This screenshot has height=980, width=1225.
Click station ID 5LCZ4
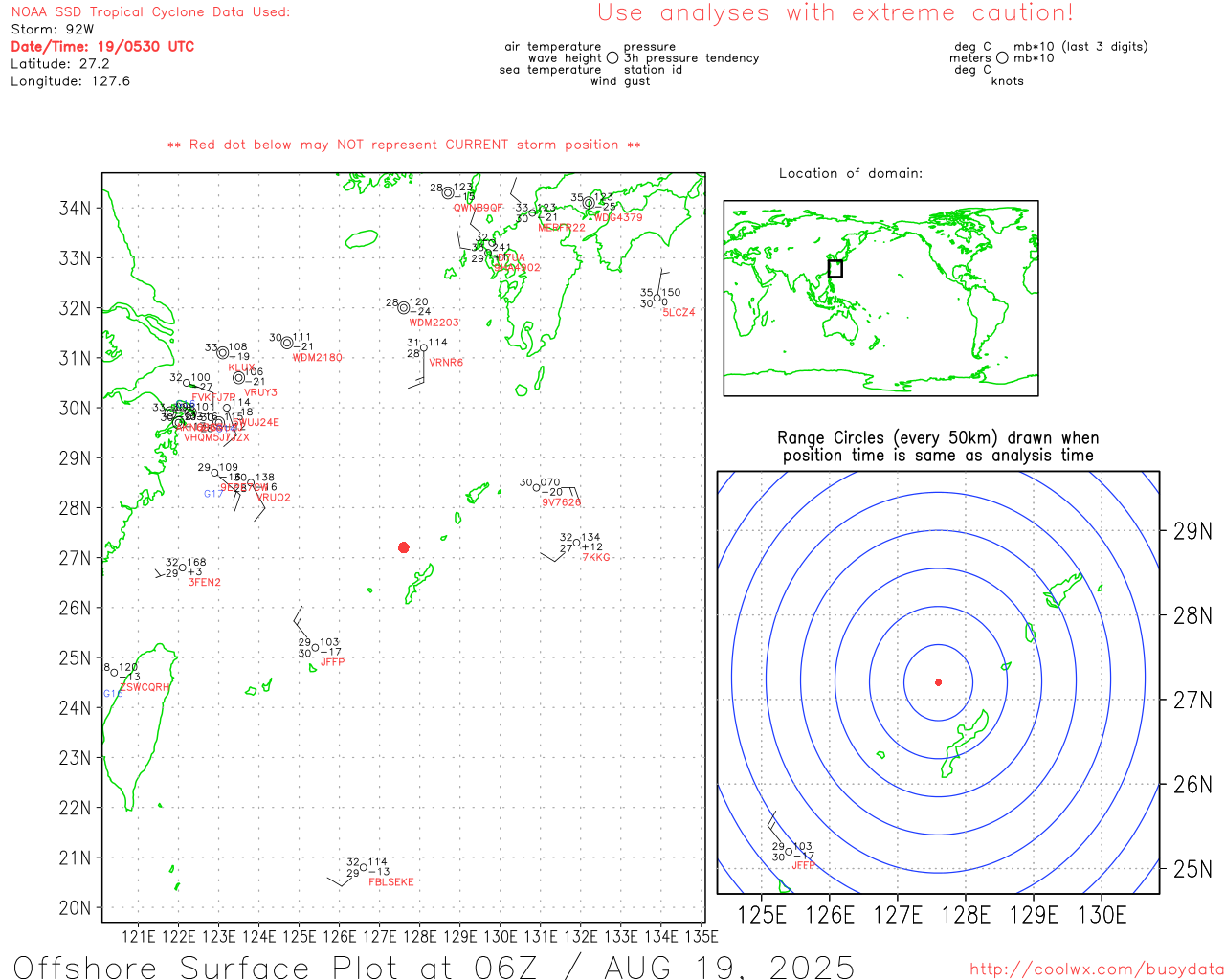[x=679, y=312]
